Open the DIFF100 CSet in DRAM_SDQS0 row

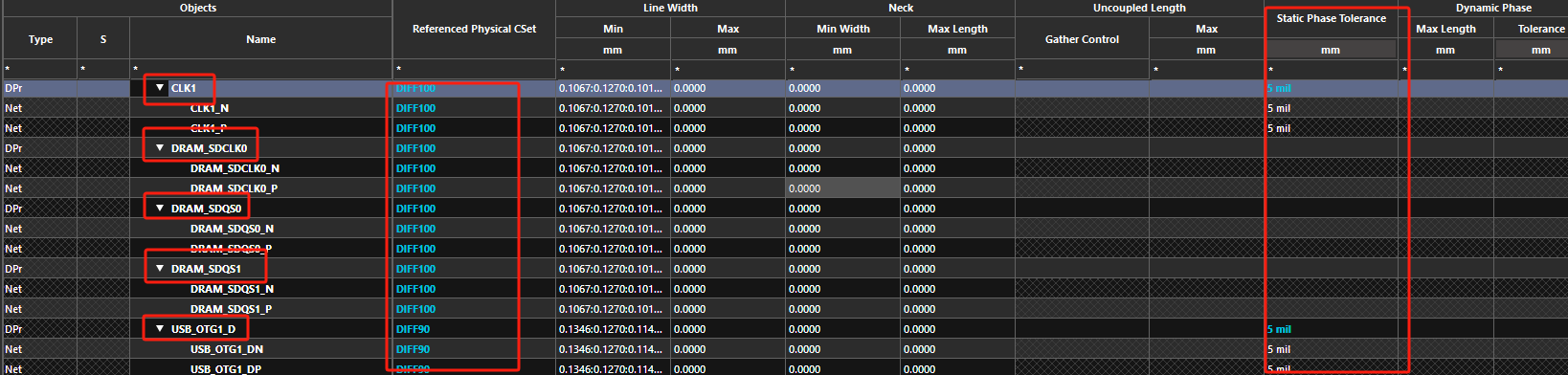pyautogui.click(x=415, y=209)
